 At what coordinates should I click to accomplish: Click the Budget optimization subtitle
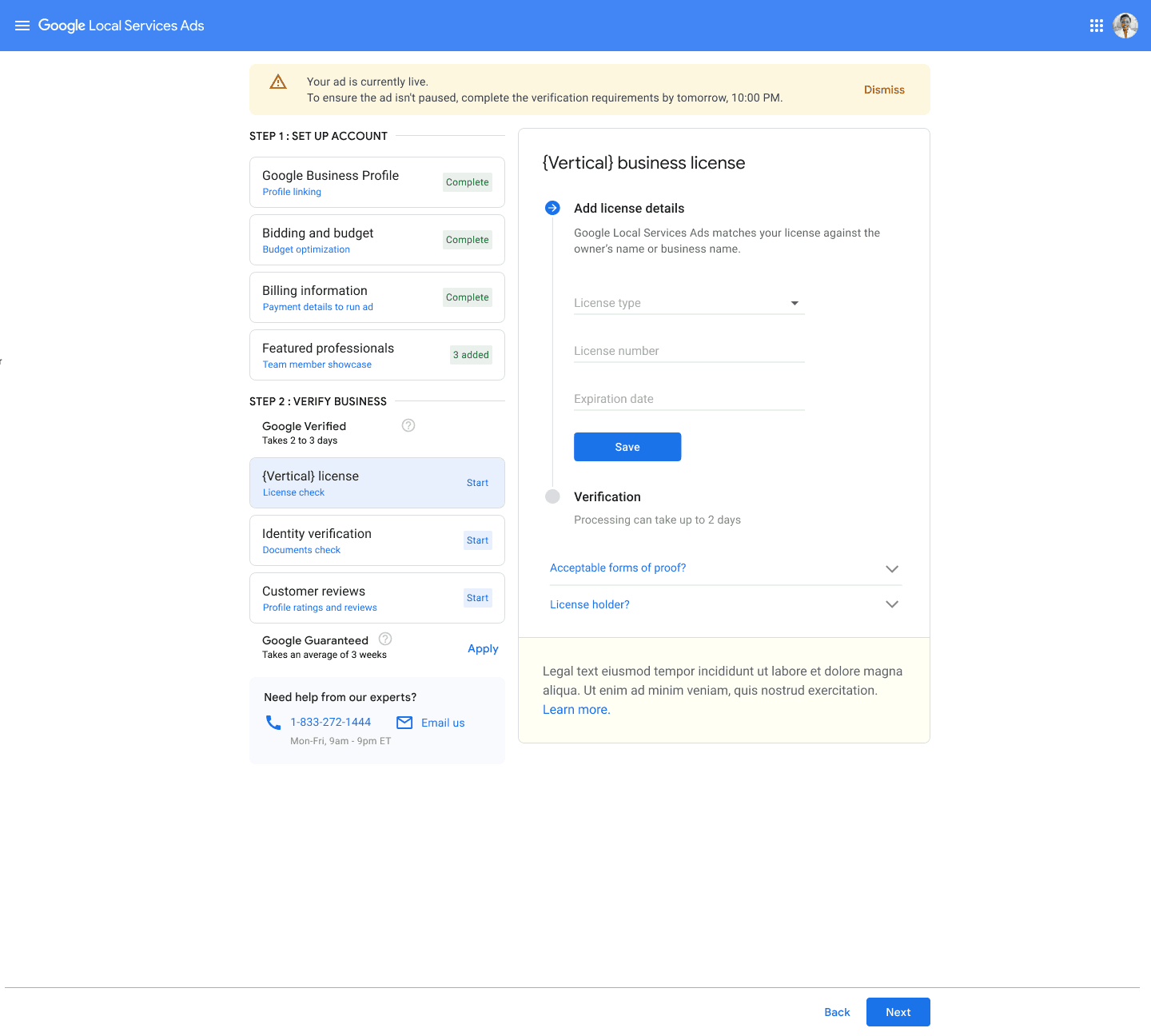(306, 249)
